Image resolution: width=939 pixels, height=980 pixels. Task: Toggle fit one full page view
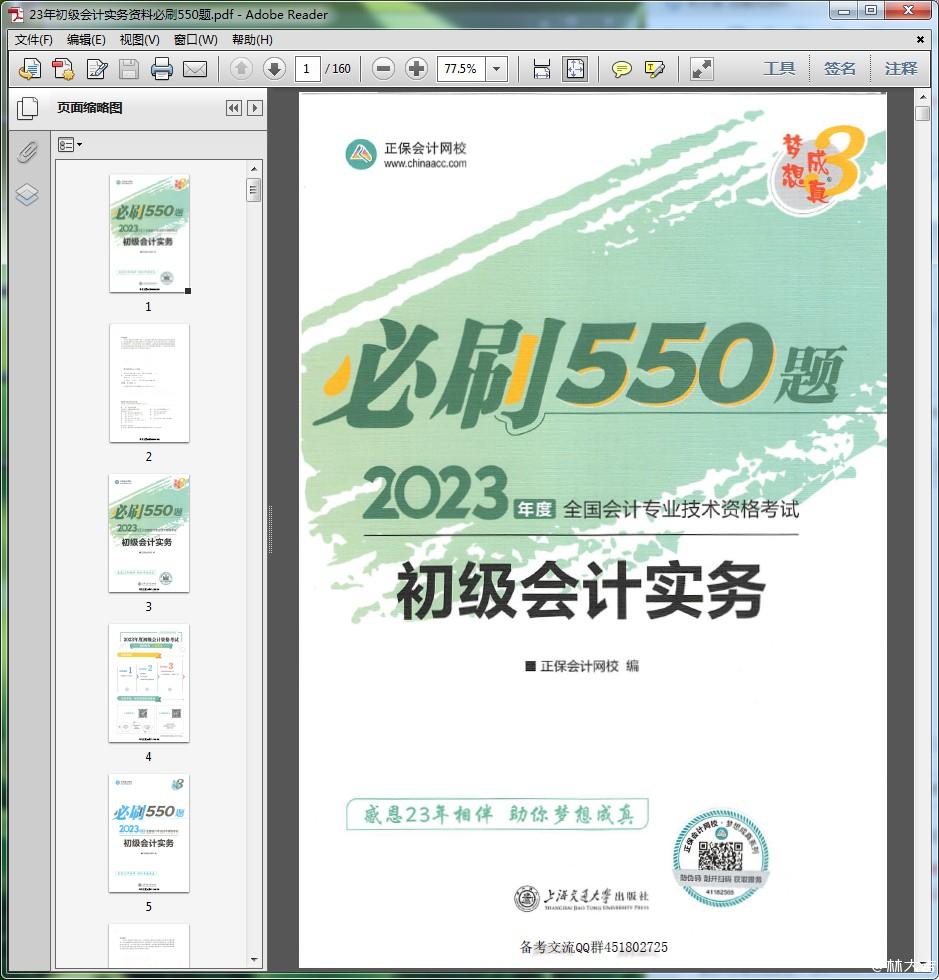pyautogui.click(x=575, y=69)
